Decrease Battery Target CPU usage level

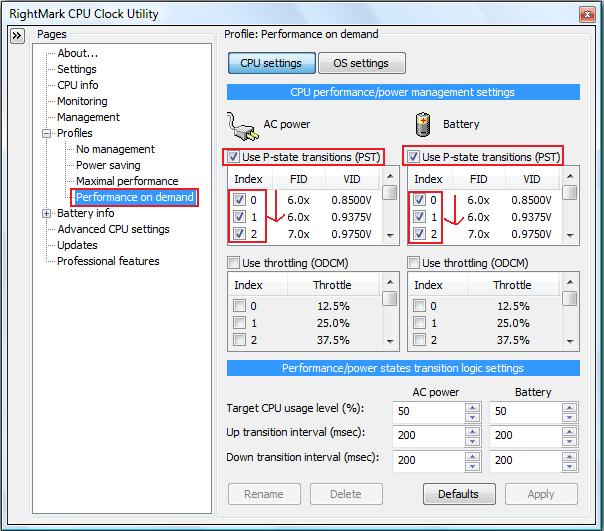click(569, 417)
